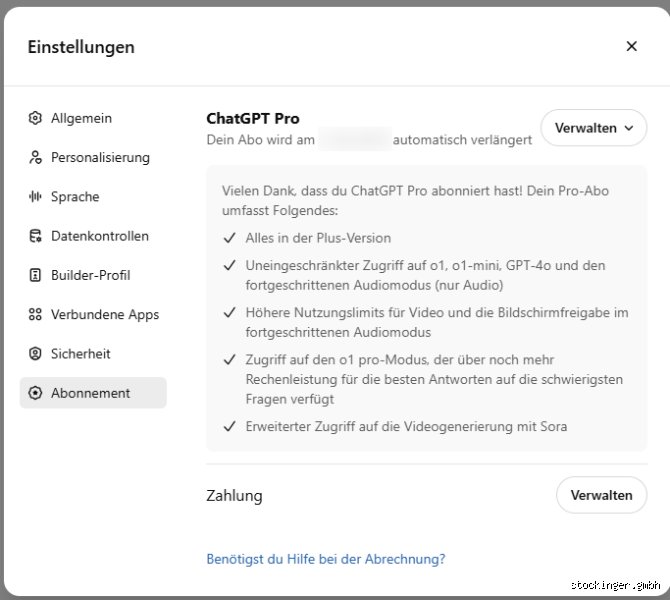Click the 'Uneingeschränkter Zugriff auf o1, o1-mini' text
The height and width of the screenshot is (600, 670).
coord(425,275)
